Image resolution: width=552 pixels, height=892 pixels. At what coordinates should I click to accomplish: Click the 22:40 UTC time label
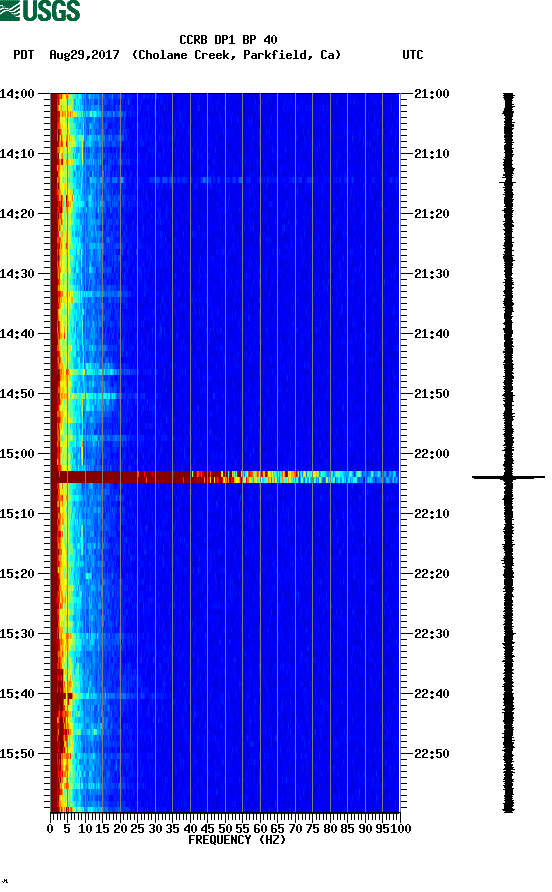tap(431, 694)
